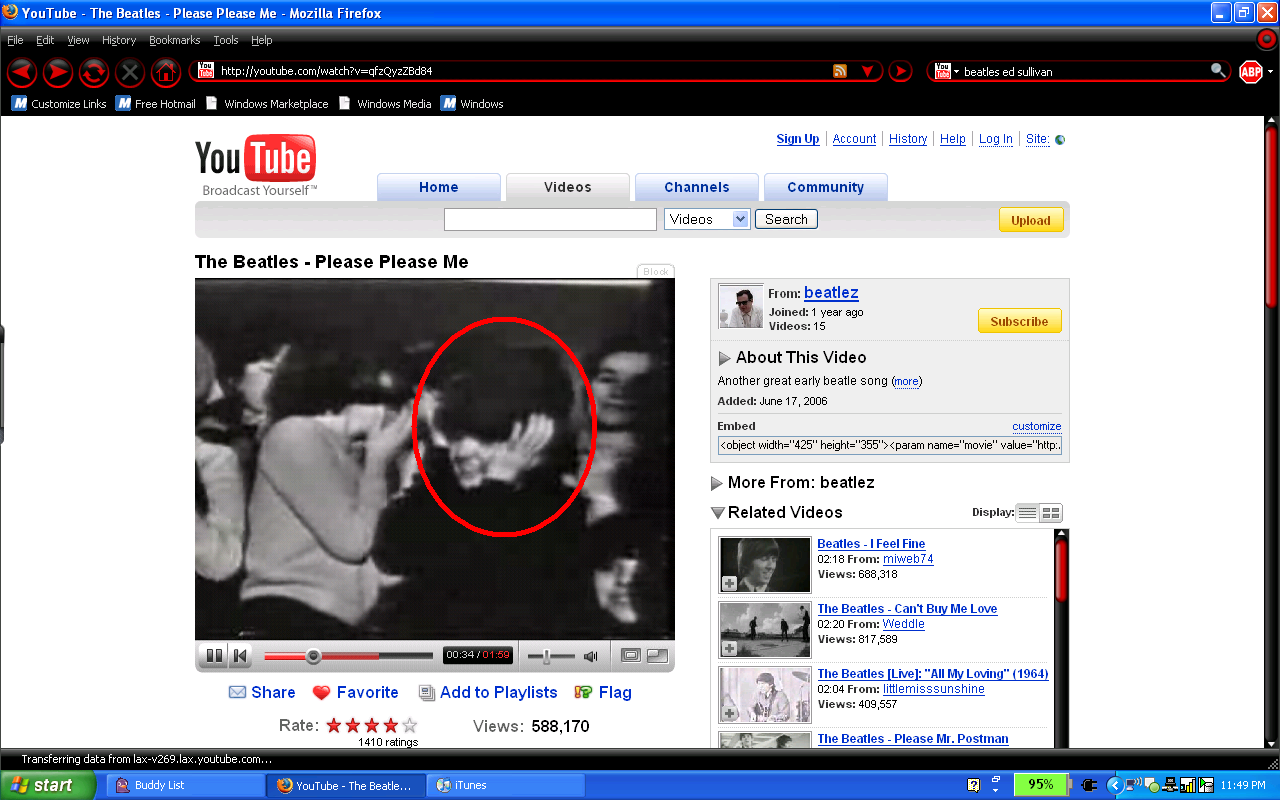Click the Sign Up link
The image size is (1280, 800).
(798, 139)
